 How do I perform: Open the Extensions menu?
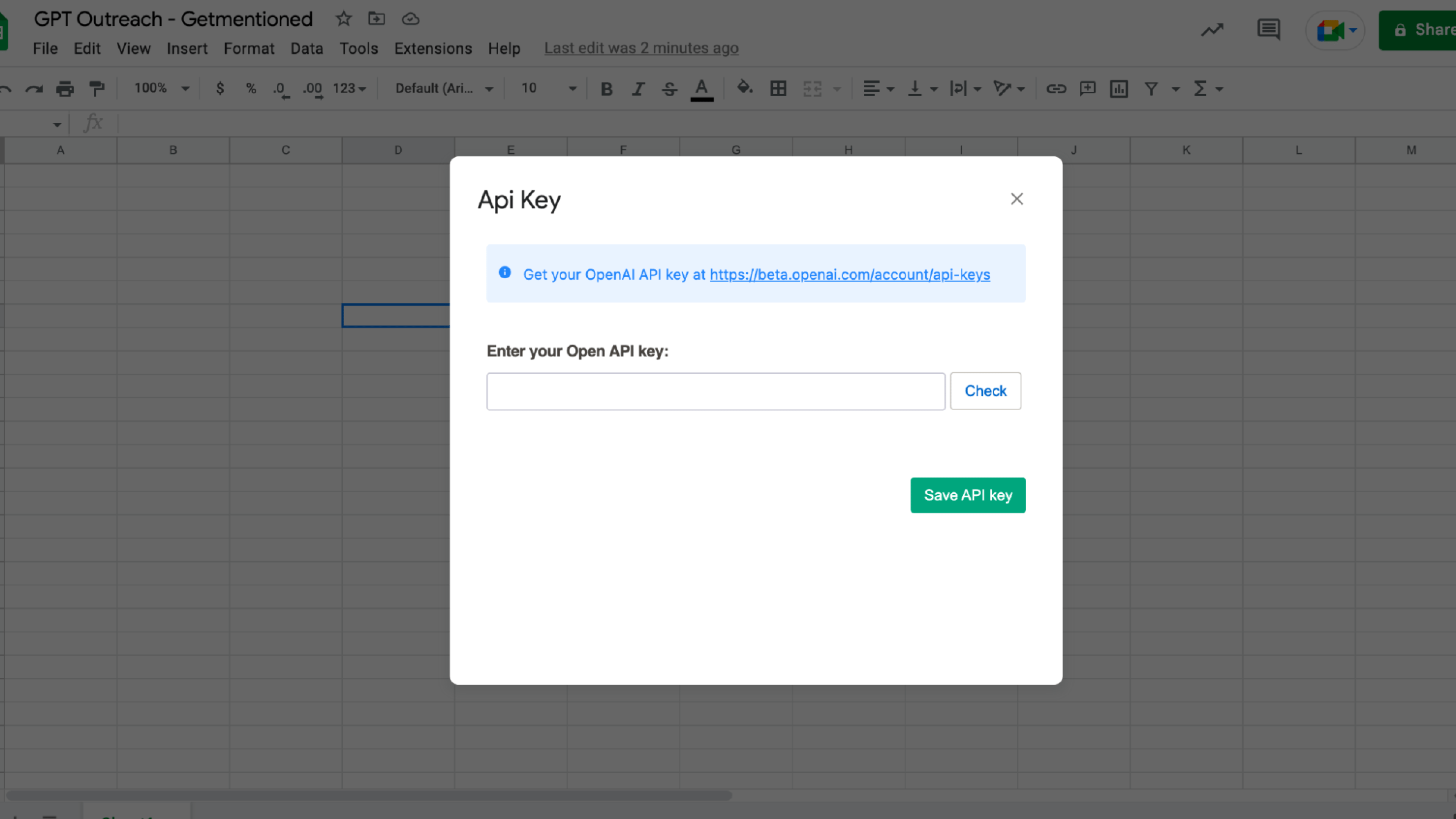433,49
